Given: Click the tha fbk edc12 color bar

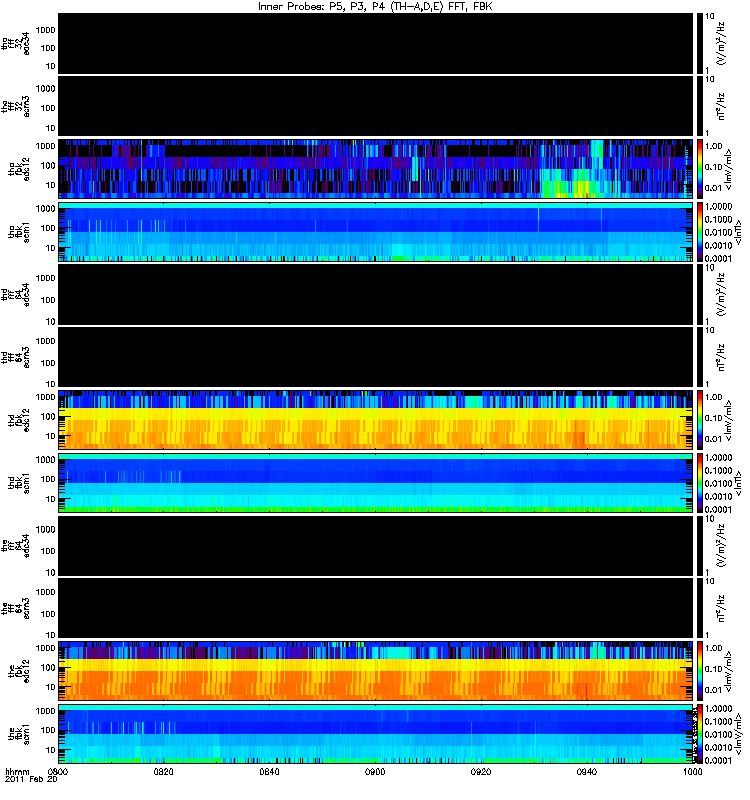Looking at the screenshot, I should 700,169.
